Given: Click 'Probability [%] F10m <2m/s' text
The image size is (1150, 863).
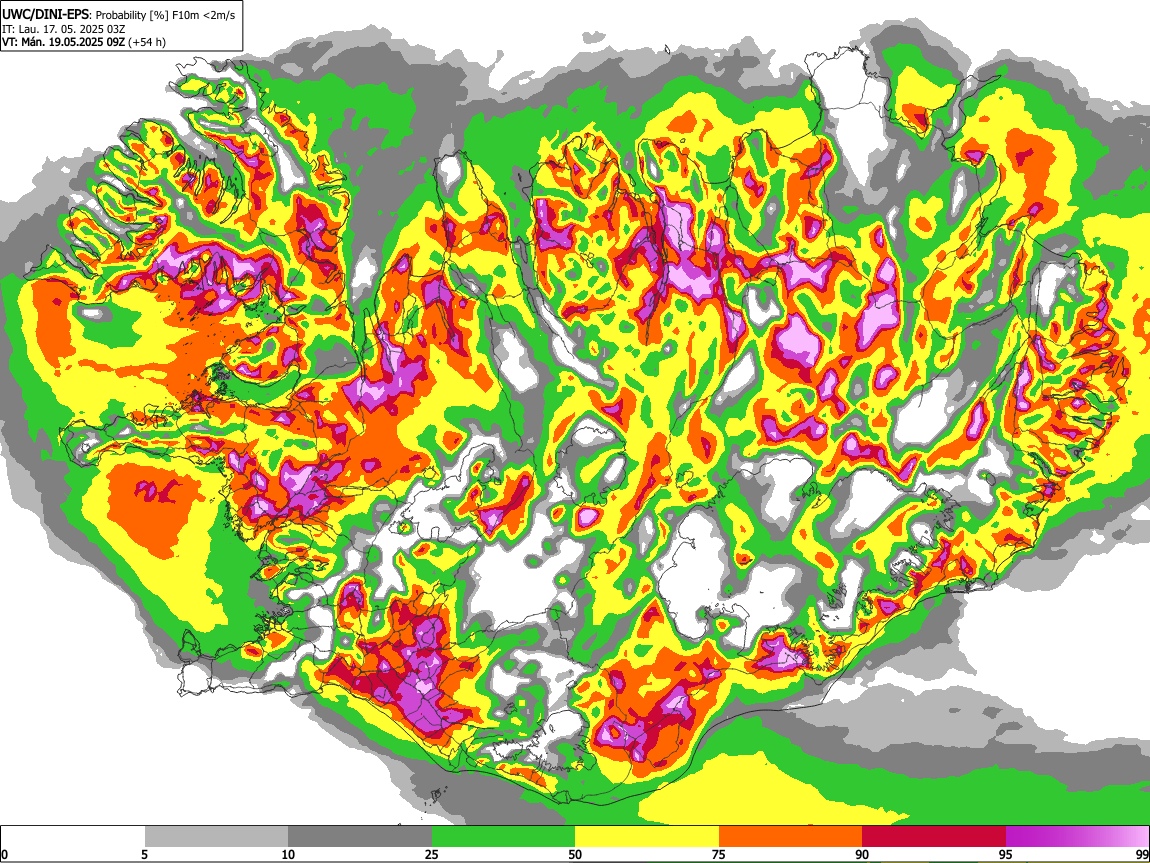Looking at the screenshot, I should [165, 15].
